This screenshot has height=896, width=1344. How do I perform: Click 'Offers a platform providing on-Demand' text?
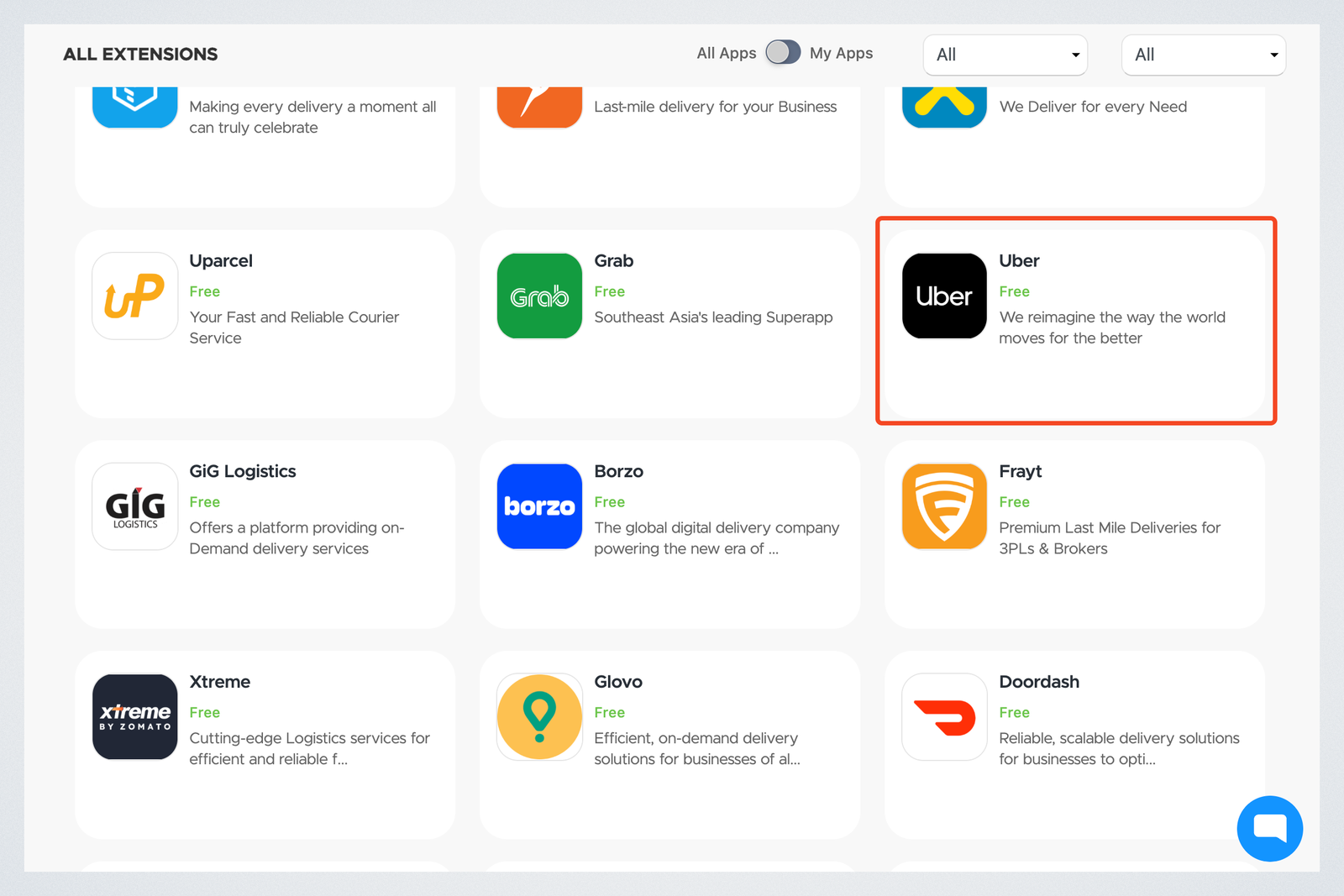(x=297, y=538)
